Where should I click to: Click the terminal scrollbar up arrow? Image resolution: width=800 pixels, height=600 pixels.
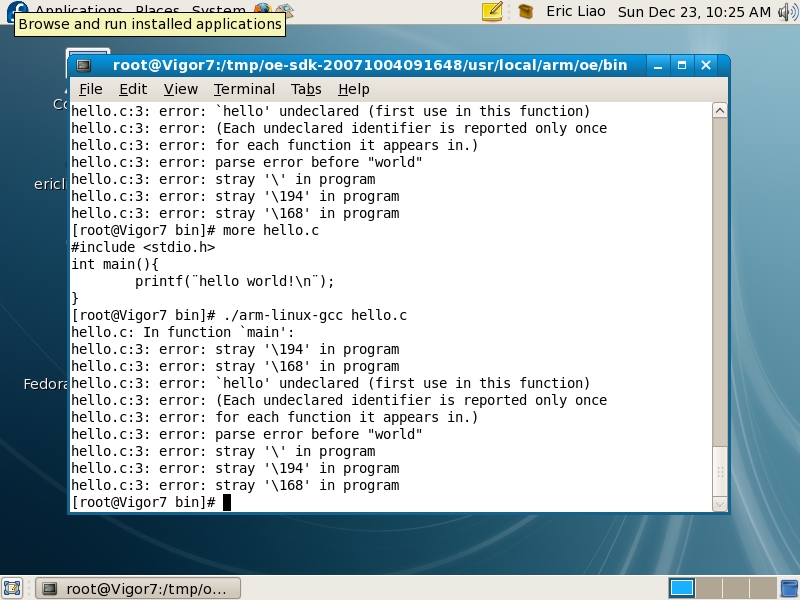(719, 110)
